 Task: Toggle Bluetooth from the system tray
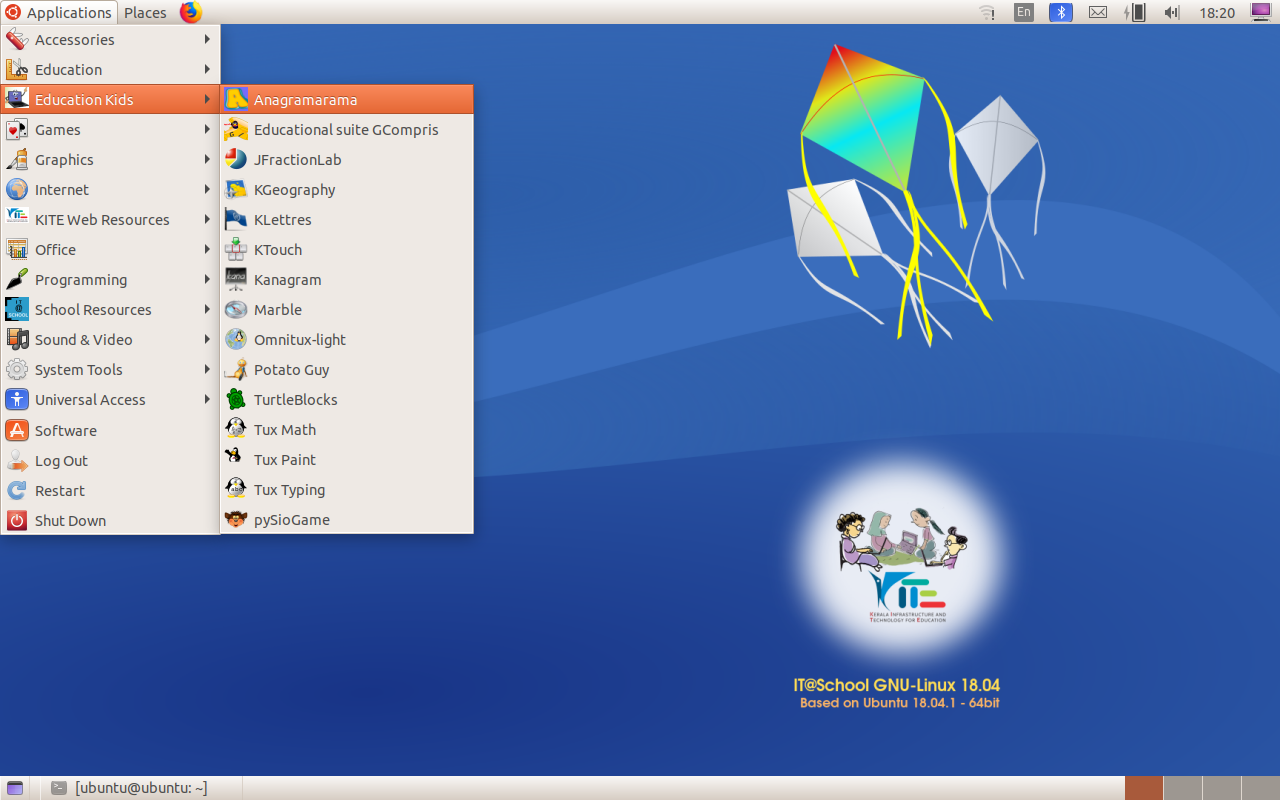click(1060, 12)
